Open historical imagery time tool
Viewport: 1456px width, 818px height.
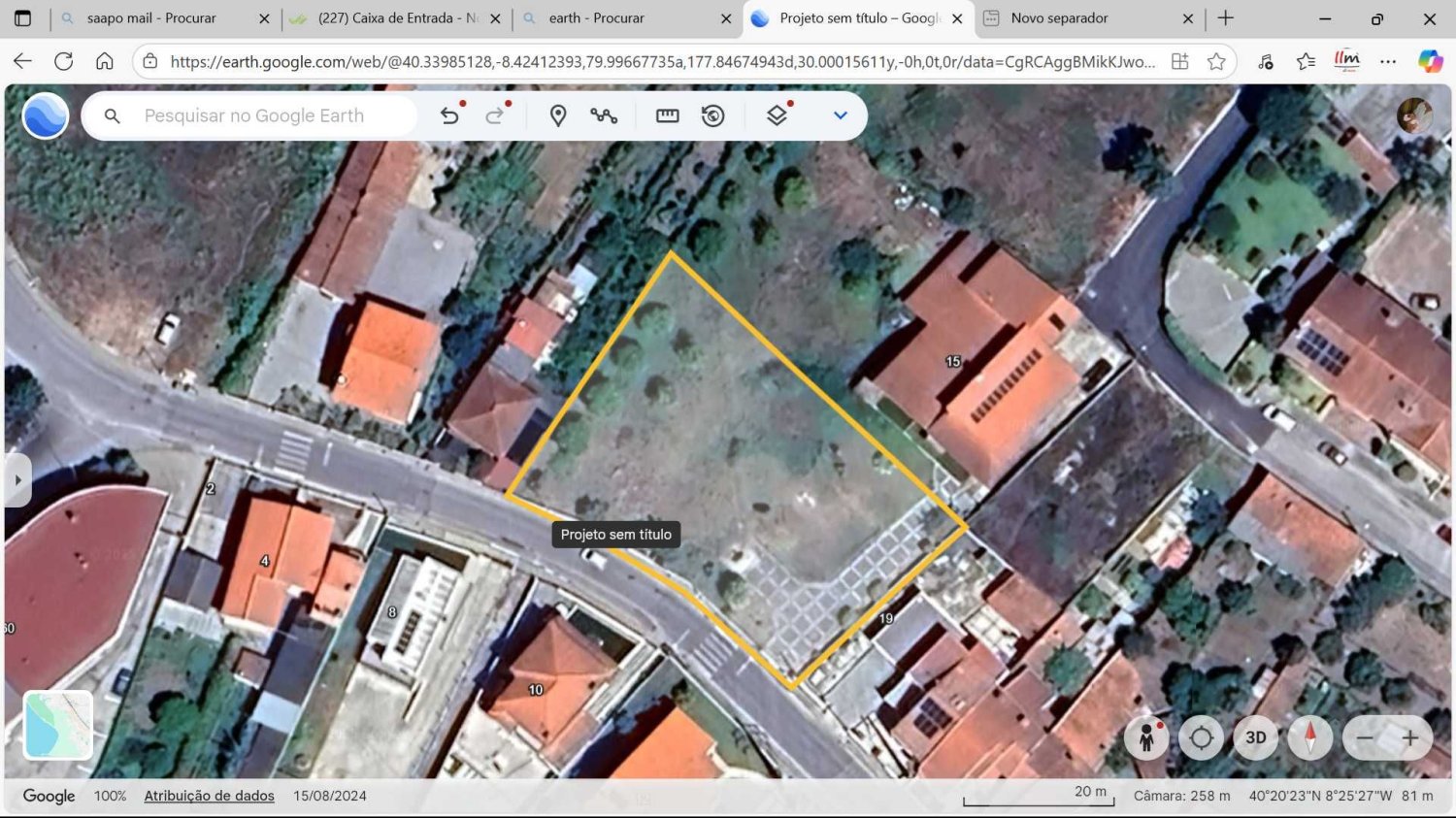coord(713,115)
